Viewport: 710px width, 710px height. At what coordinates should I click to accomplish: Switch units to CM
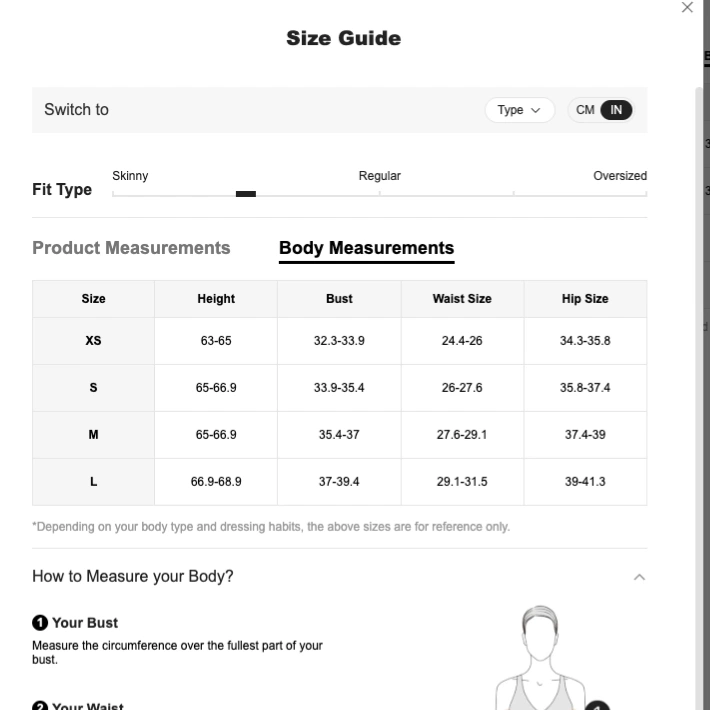click(x=585, y=110)
